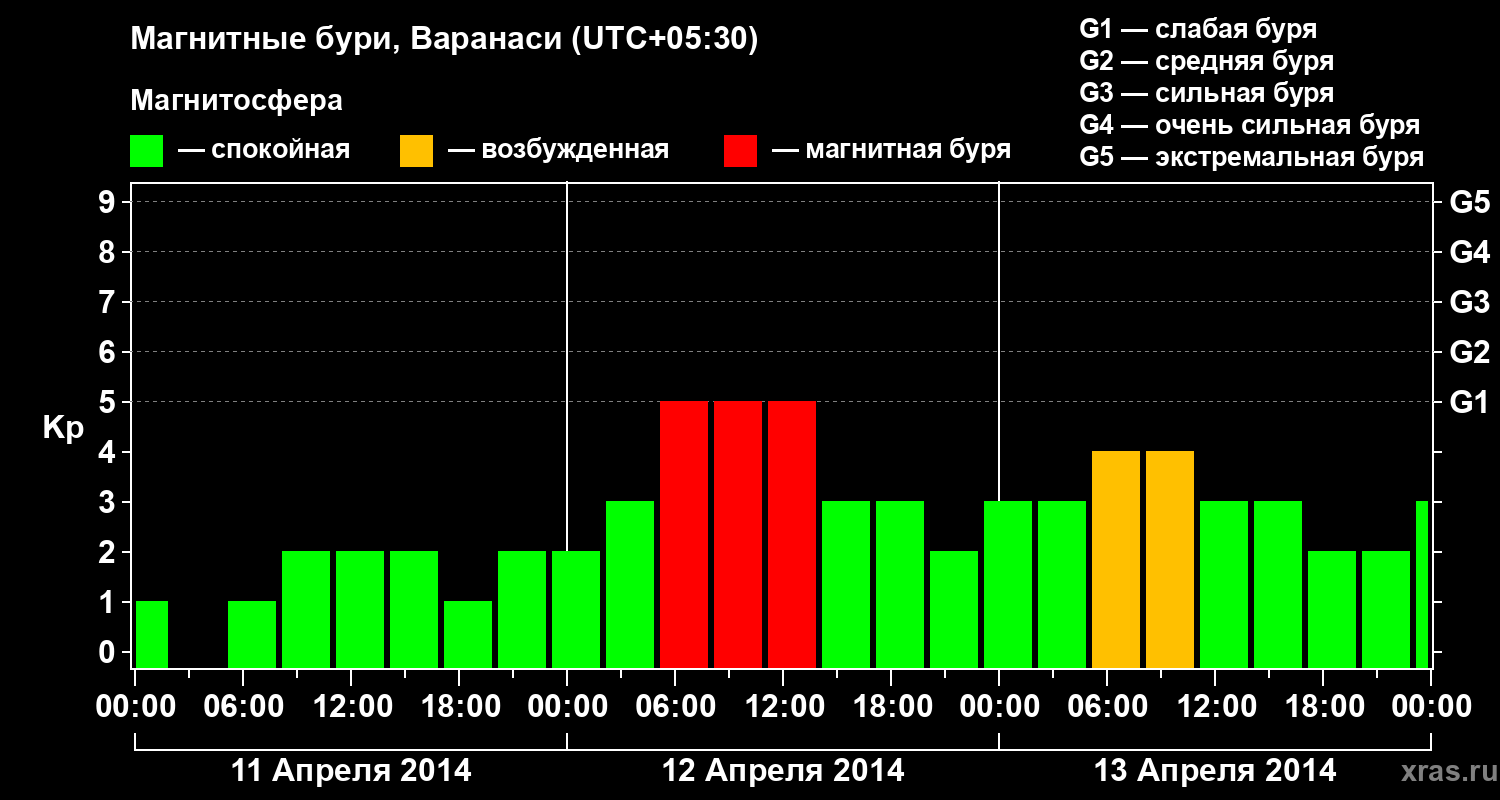Click the red 'магнитная буря' legend swatch

pos(740,151)
